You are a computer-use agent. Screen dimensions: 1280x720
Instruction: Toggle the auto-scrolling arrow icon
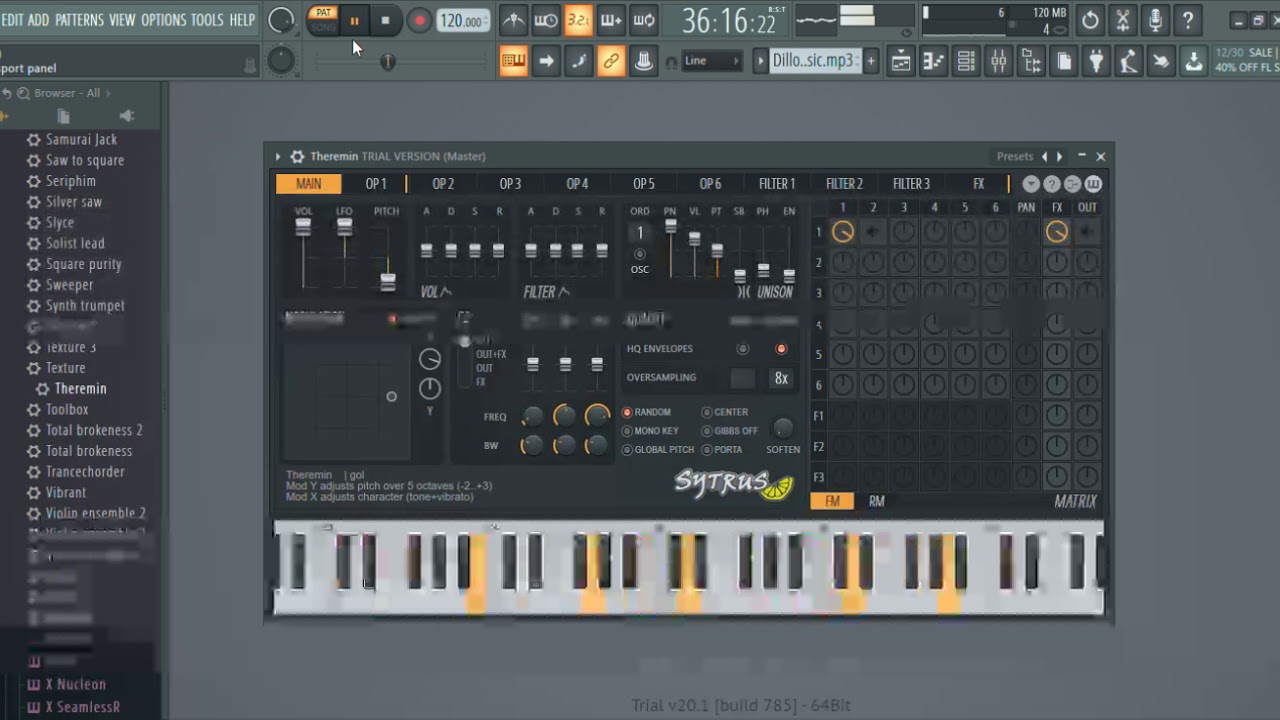546,61
